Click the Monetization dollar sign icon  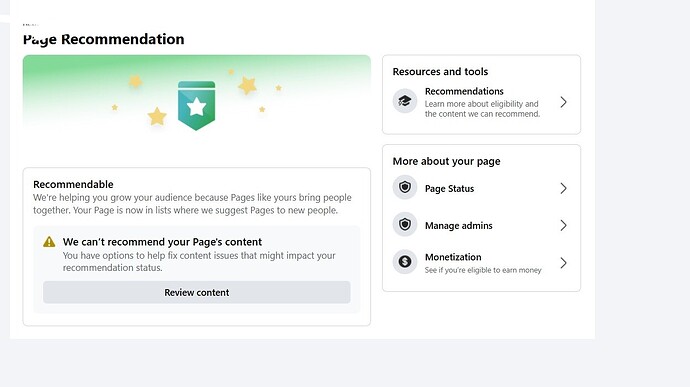click(x=405, y=262)
